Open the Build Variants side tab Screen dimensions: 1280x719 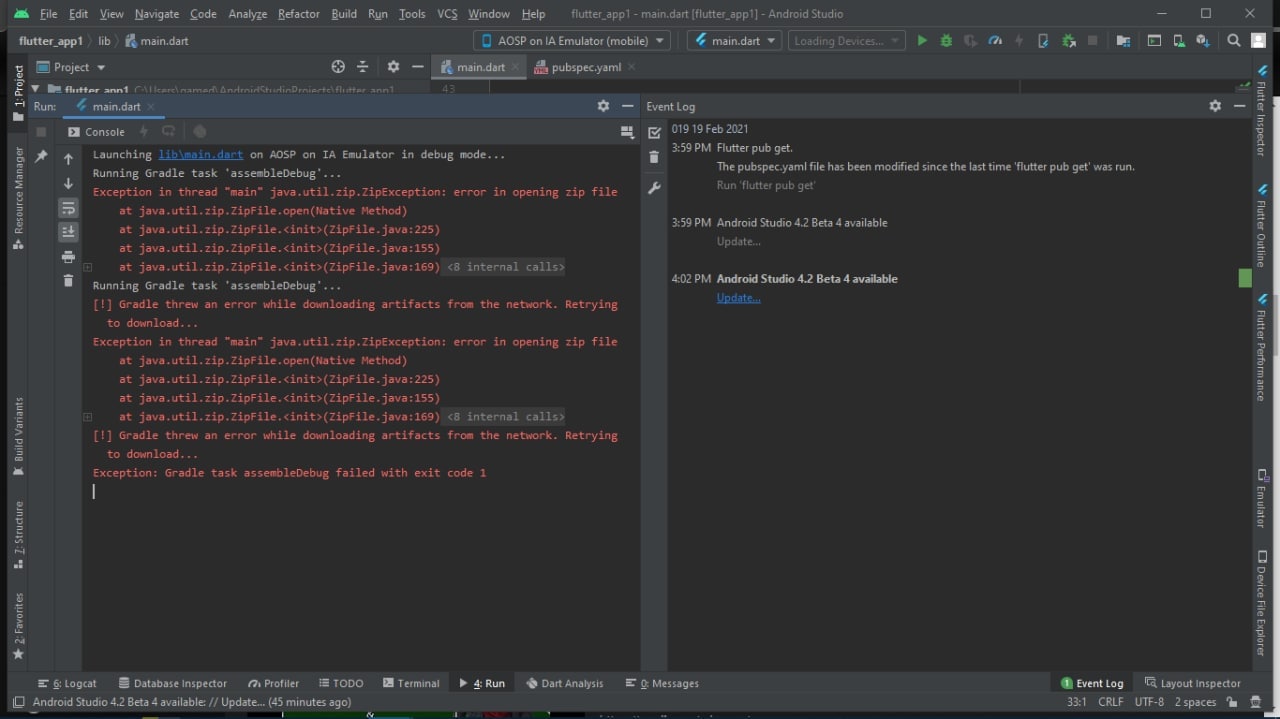click(x=18, y=436)
